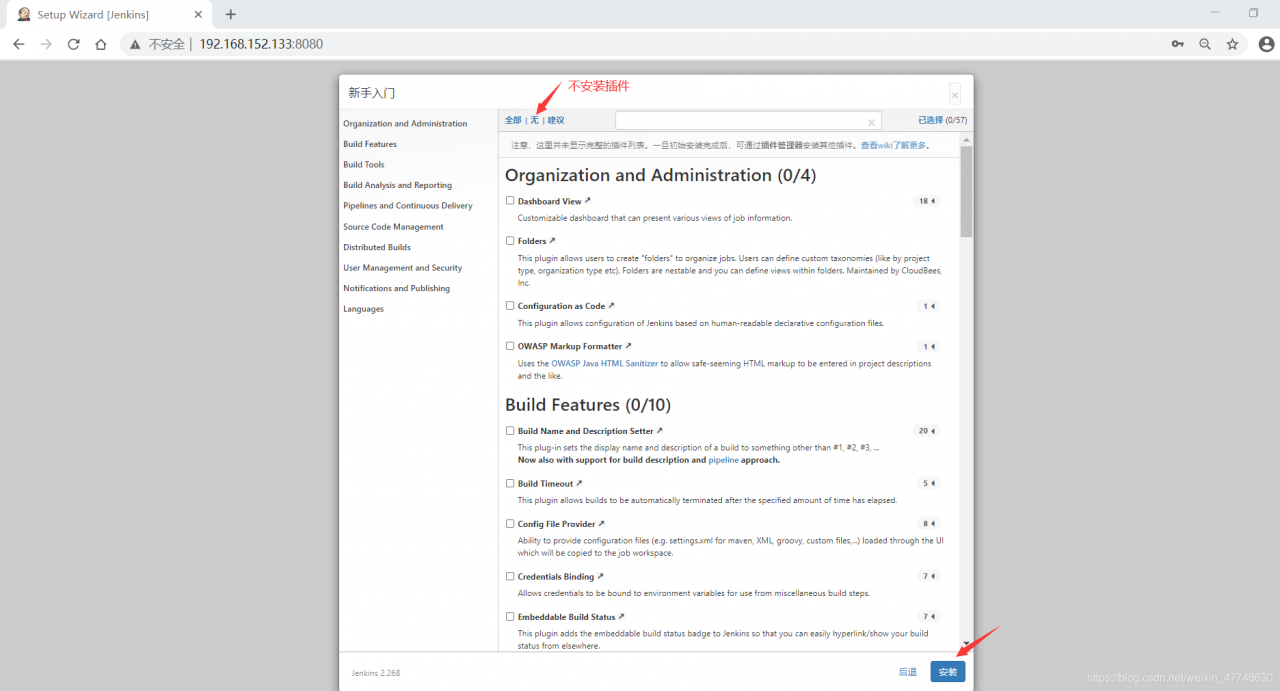The height and width of the screenshot is (691, 1280).
Task: Open the browser profile avatar
Action: 1266,44
